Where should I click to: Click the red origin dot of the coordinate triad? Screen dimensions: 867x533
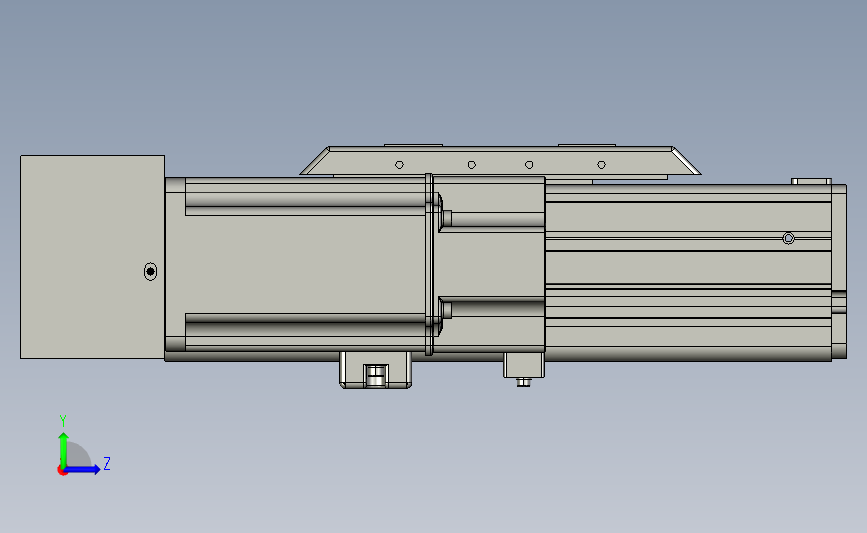click(62, 471)
